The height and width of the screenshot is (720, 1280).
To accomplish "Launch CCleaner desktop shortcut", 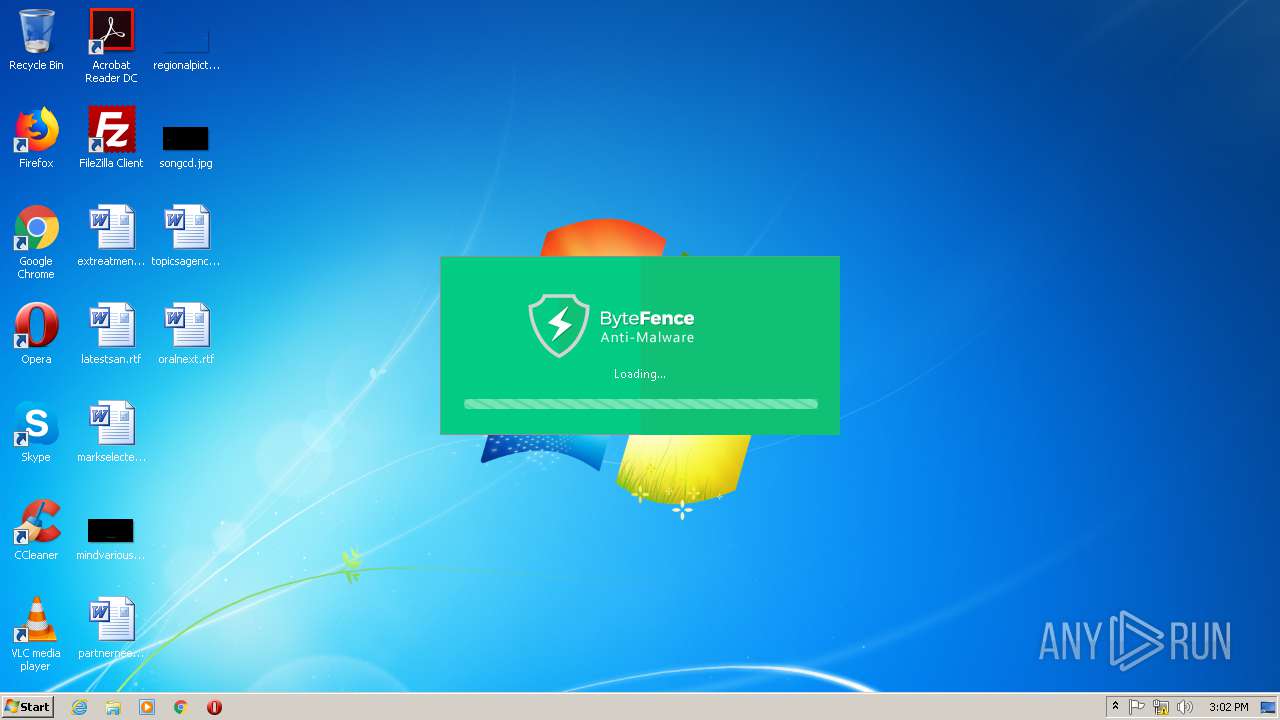I will click(x=36, y=530).
